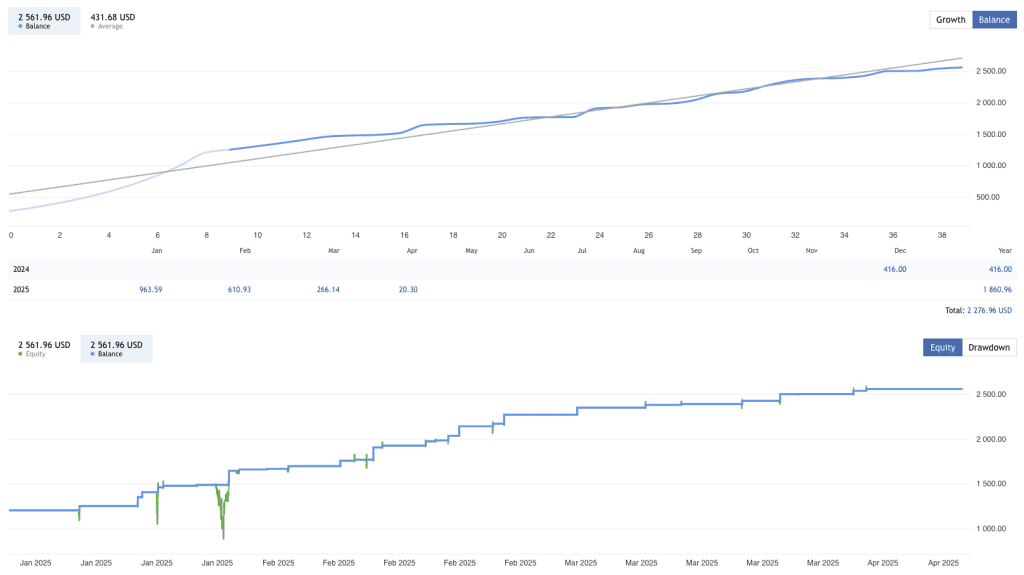Toggle the Average series legend item
The width and height of the screenshot is (1024, 575).
coord(112,20)
